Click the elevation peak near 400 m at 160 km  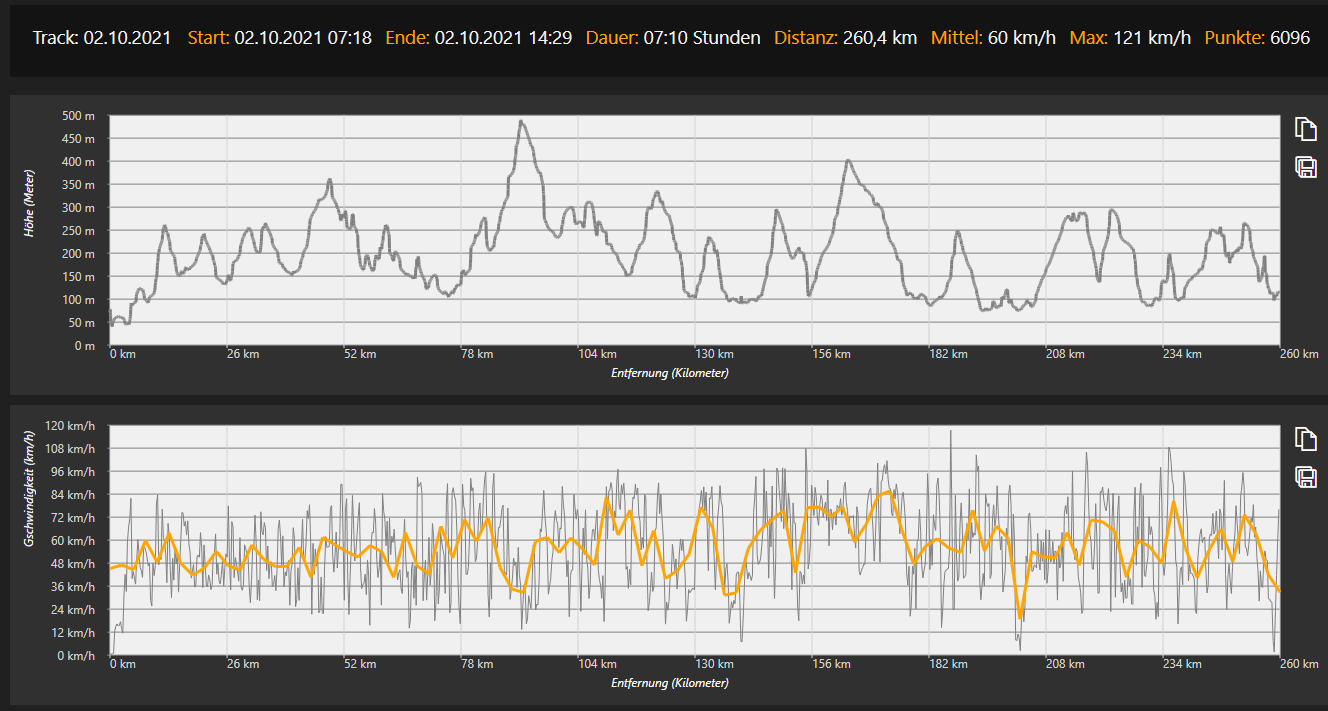coord(848,161)
